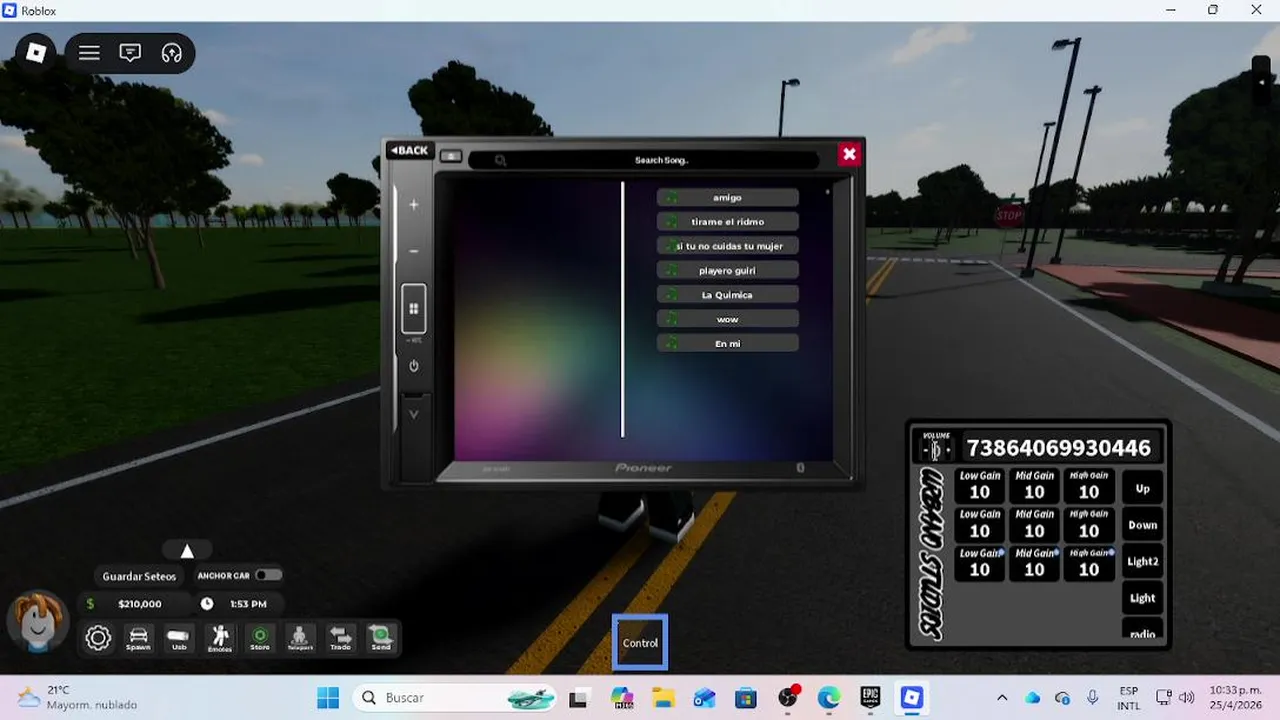Screen dimensions: 1280x720
Task: Click Guardar Seteos button
Action: coord(139,576)
